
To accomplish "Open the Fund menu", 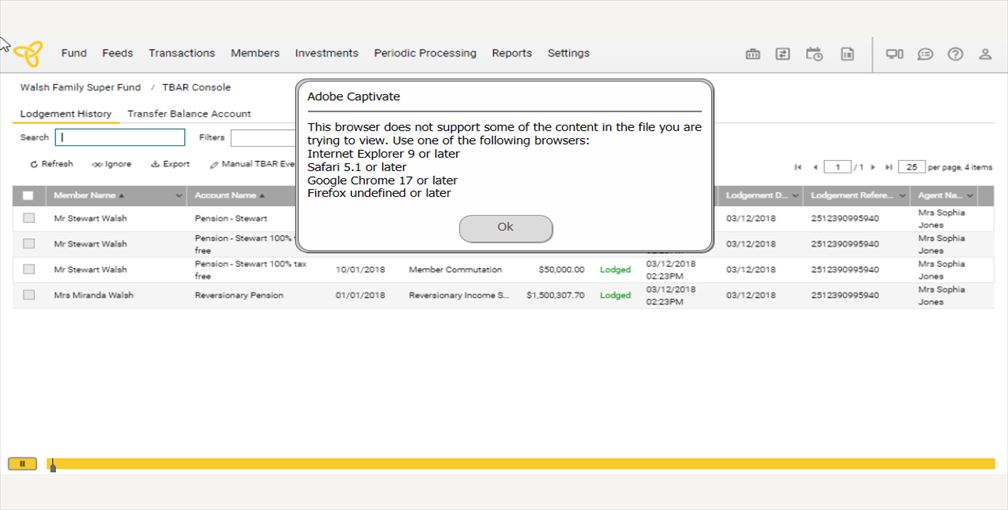I will point(74,53).
